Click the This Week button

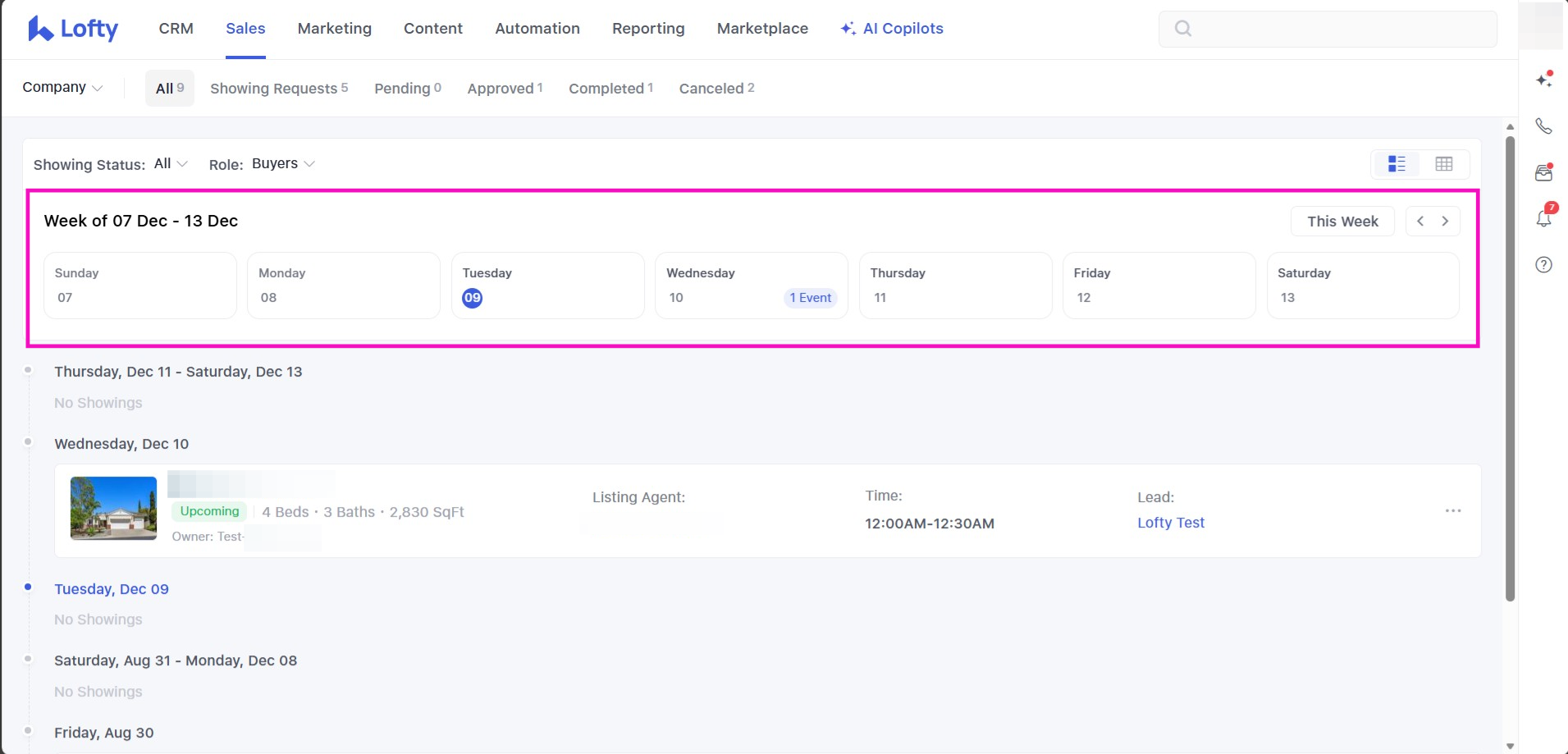tap(1342, 221)
